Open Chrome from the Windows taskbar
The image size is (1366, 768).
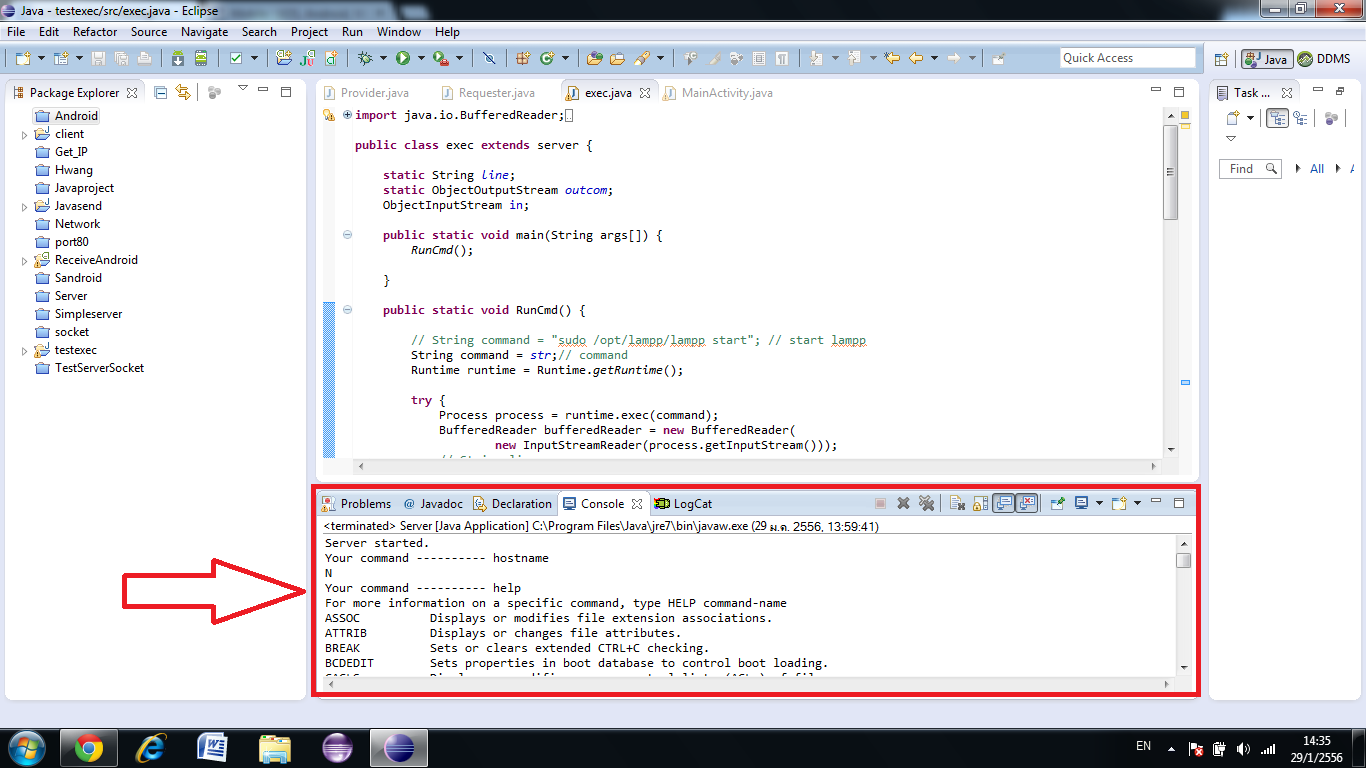click(89, 748)
